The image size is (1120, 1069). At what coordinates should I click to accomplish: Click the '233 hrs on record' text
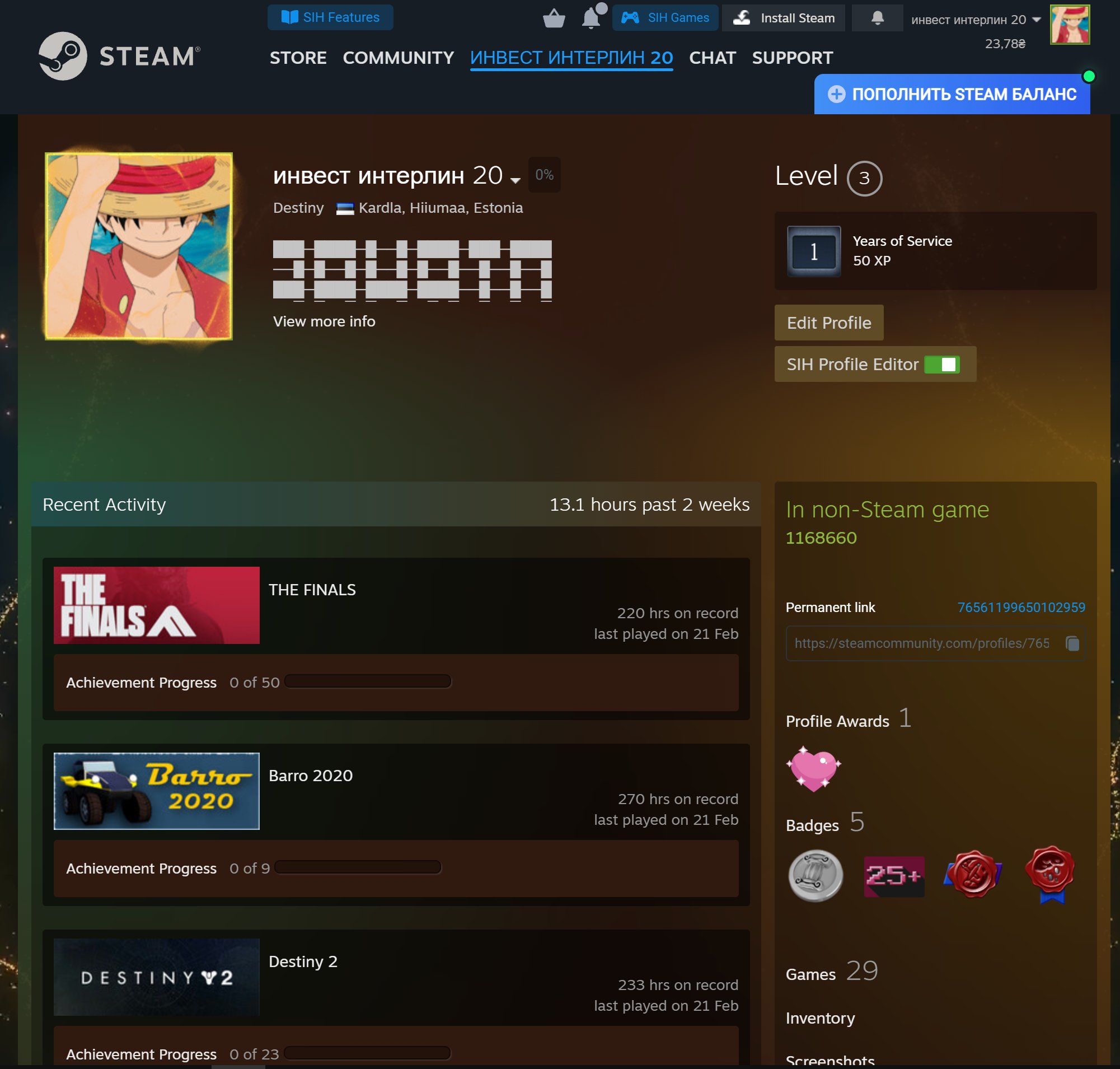click(x=678, y=984)
